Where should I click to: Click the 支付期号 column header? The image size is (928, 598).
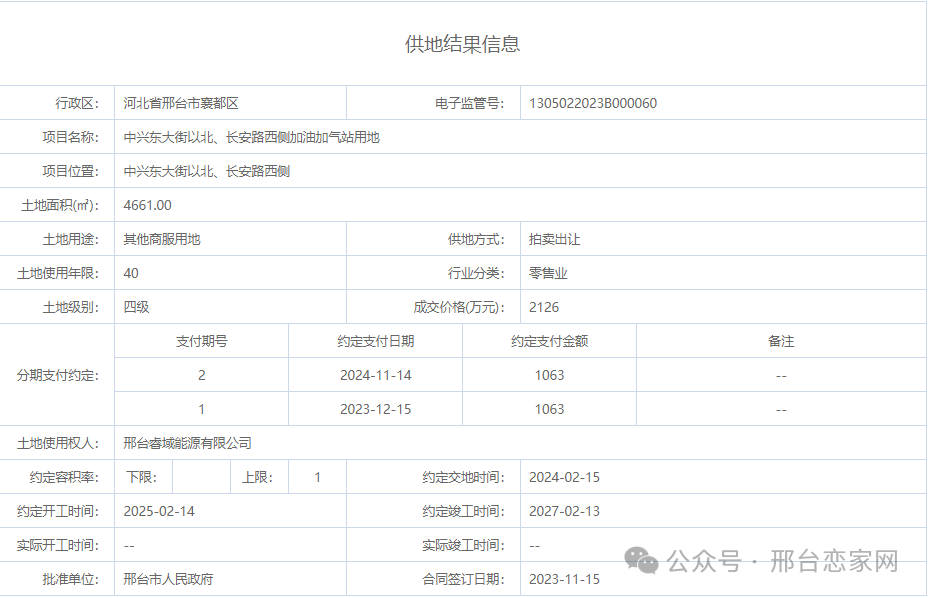[201, 341]
